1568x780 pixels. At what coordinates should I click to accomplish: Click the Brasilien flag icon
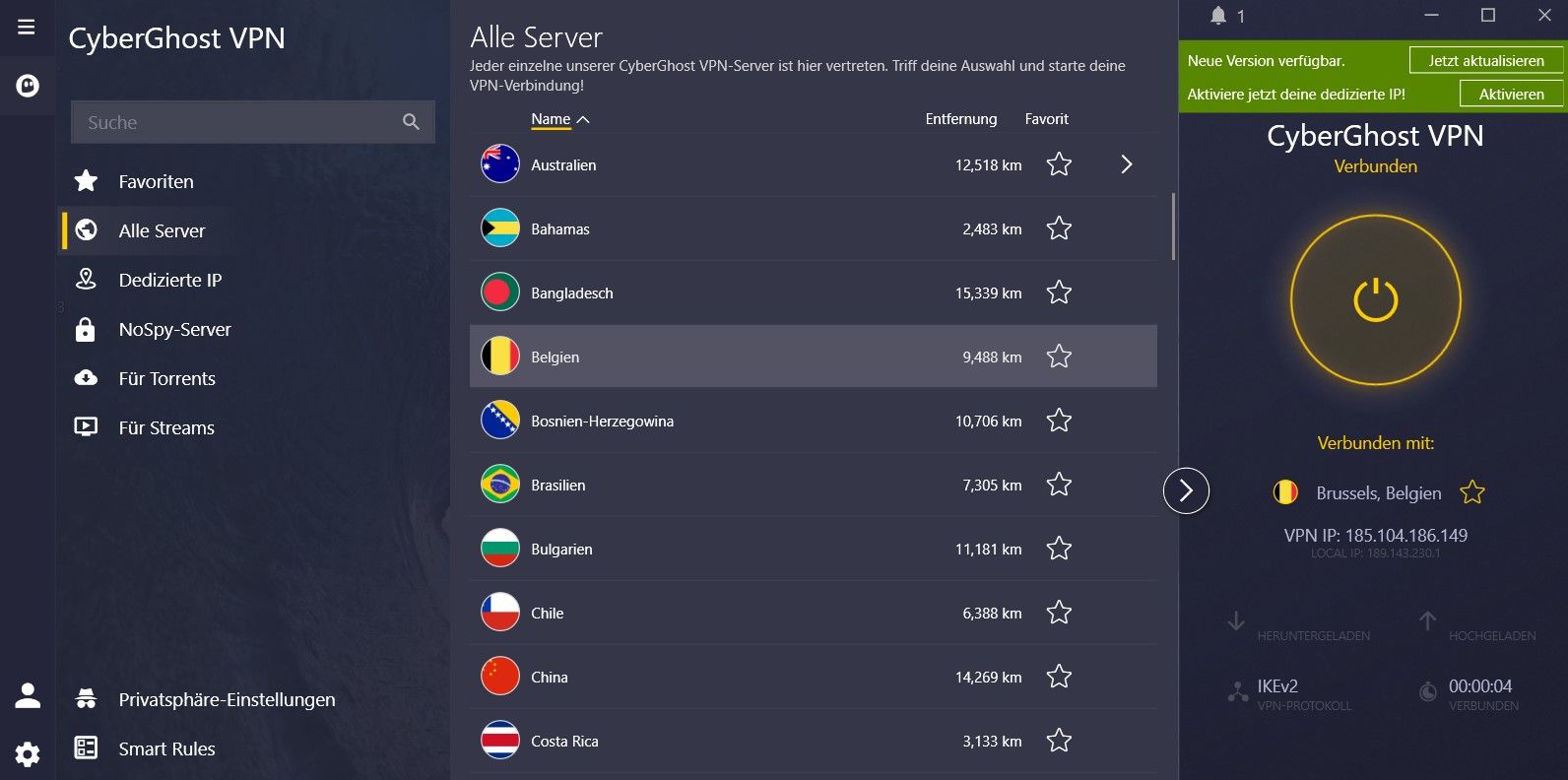(x=500, y=485)
